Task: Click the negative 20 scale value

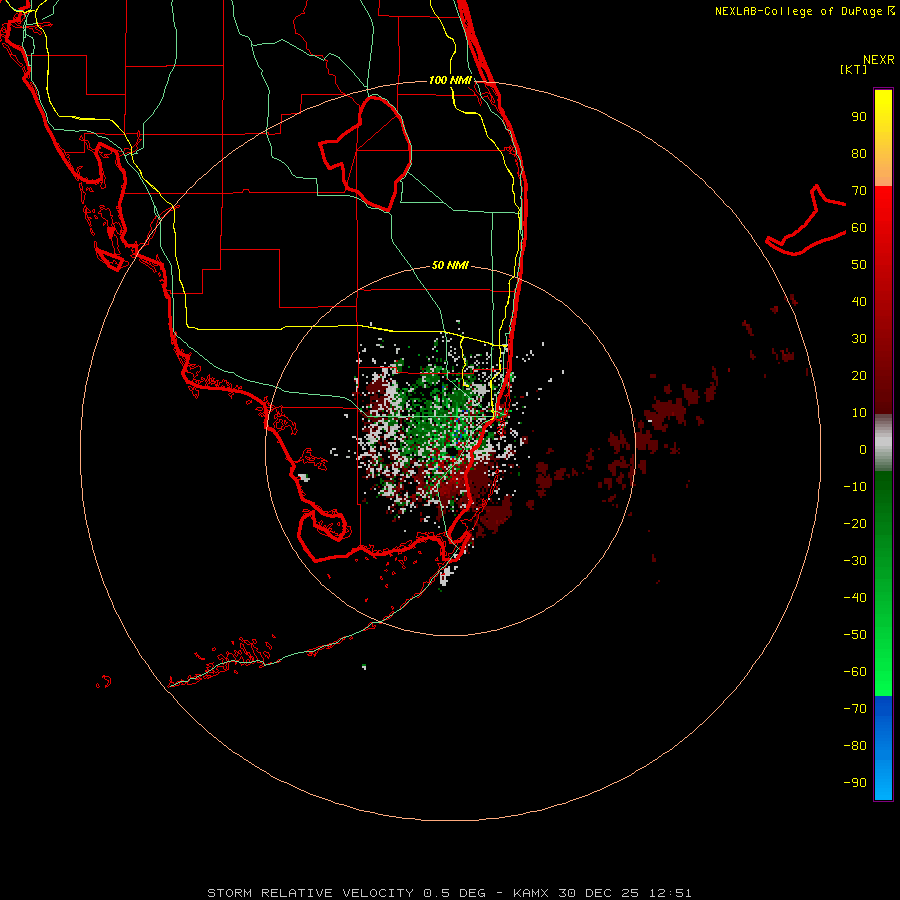Action: pyautogui.click(x=855, y=524)
